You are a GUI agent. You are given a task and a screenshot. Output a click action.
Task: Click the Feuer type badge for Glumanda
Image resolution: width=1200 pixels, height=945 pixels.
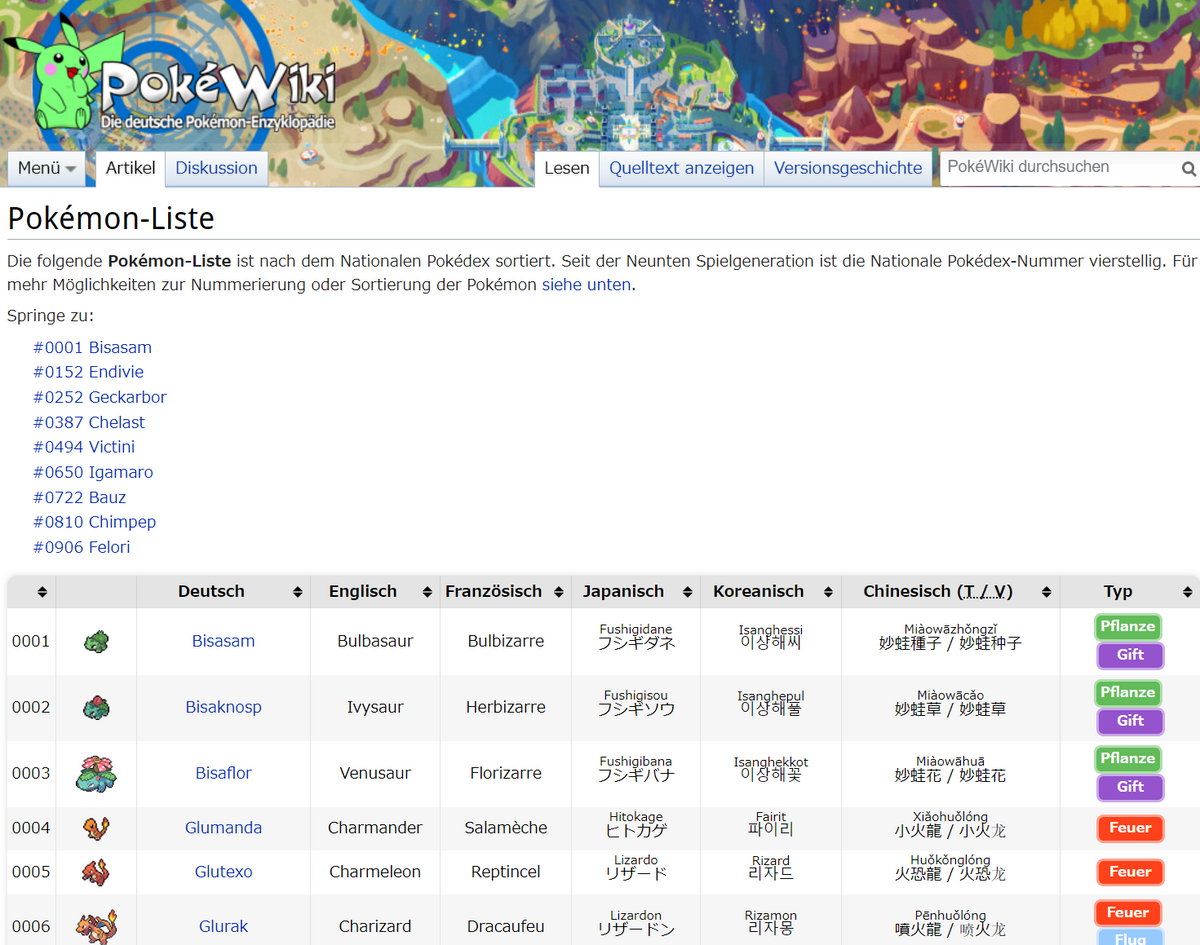click(1129, 828)
